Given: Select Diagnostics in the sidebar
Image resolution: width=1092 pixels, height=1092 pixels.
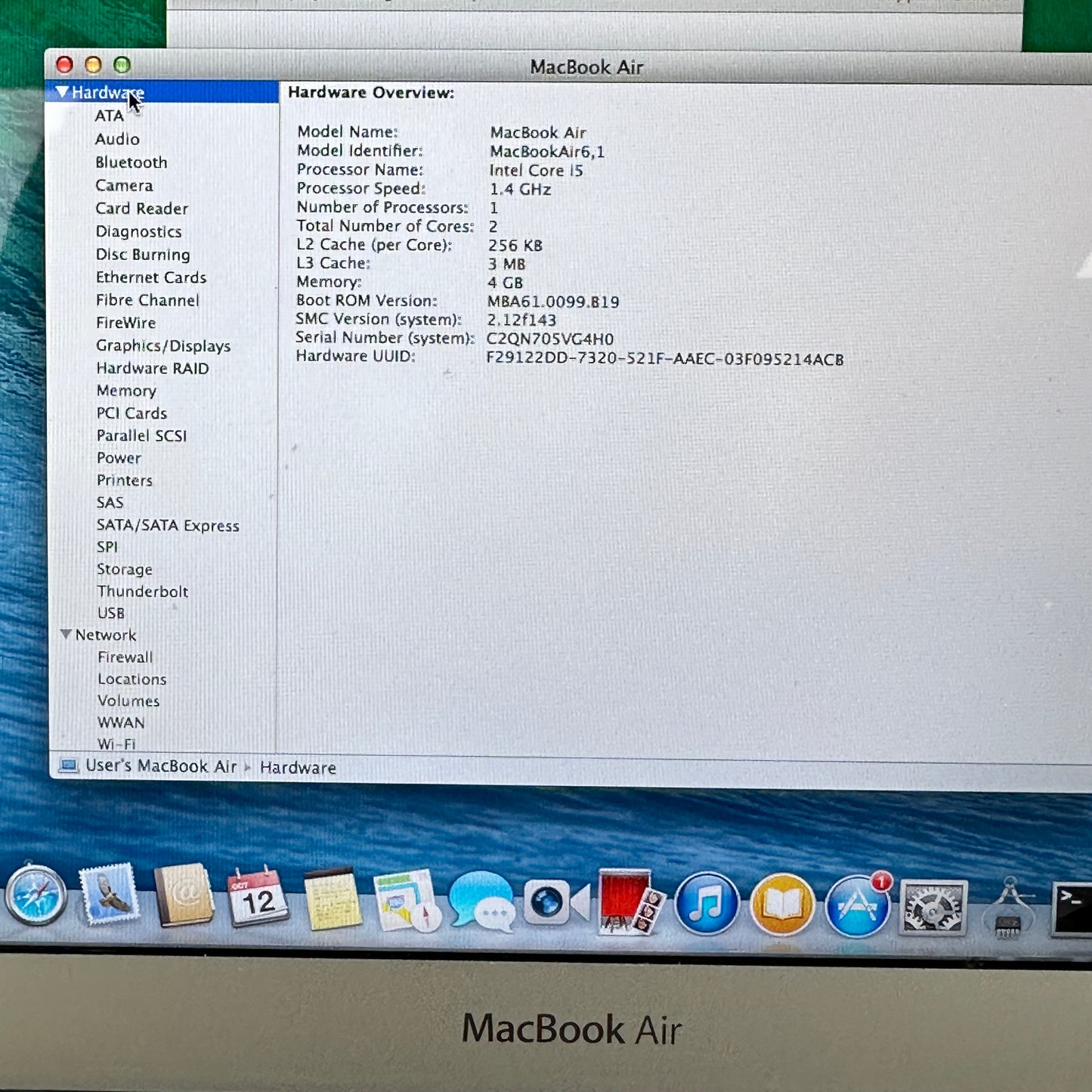Looking at the screenshot, I should (138, 231).
